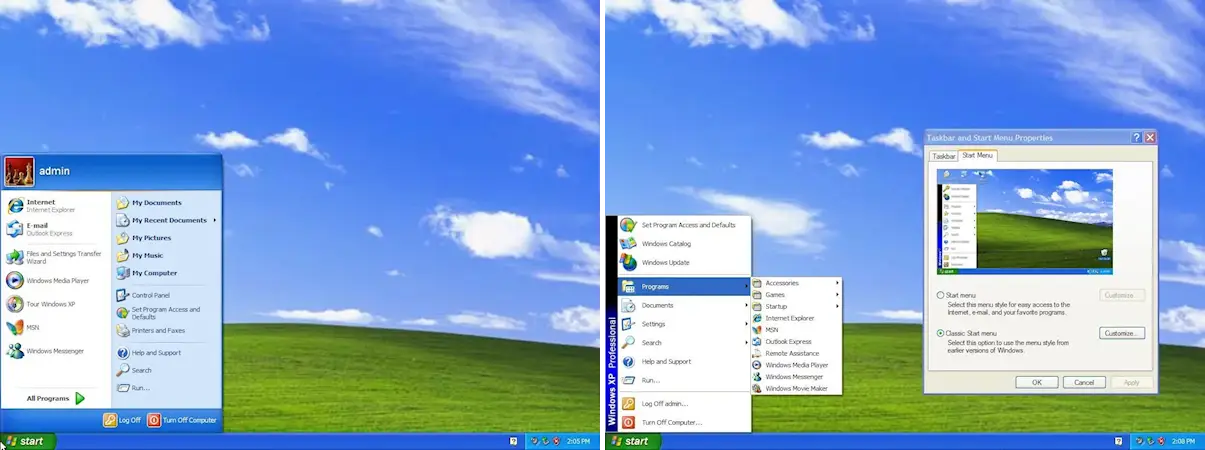Choose Log Off admin... in classic menu
The width and height of the screenshot is (1205, 450).
[664, 403]
